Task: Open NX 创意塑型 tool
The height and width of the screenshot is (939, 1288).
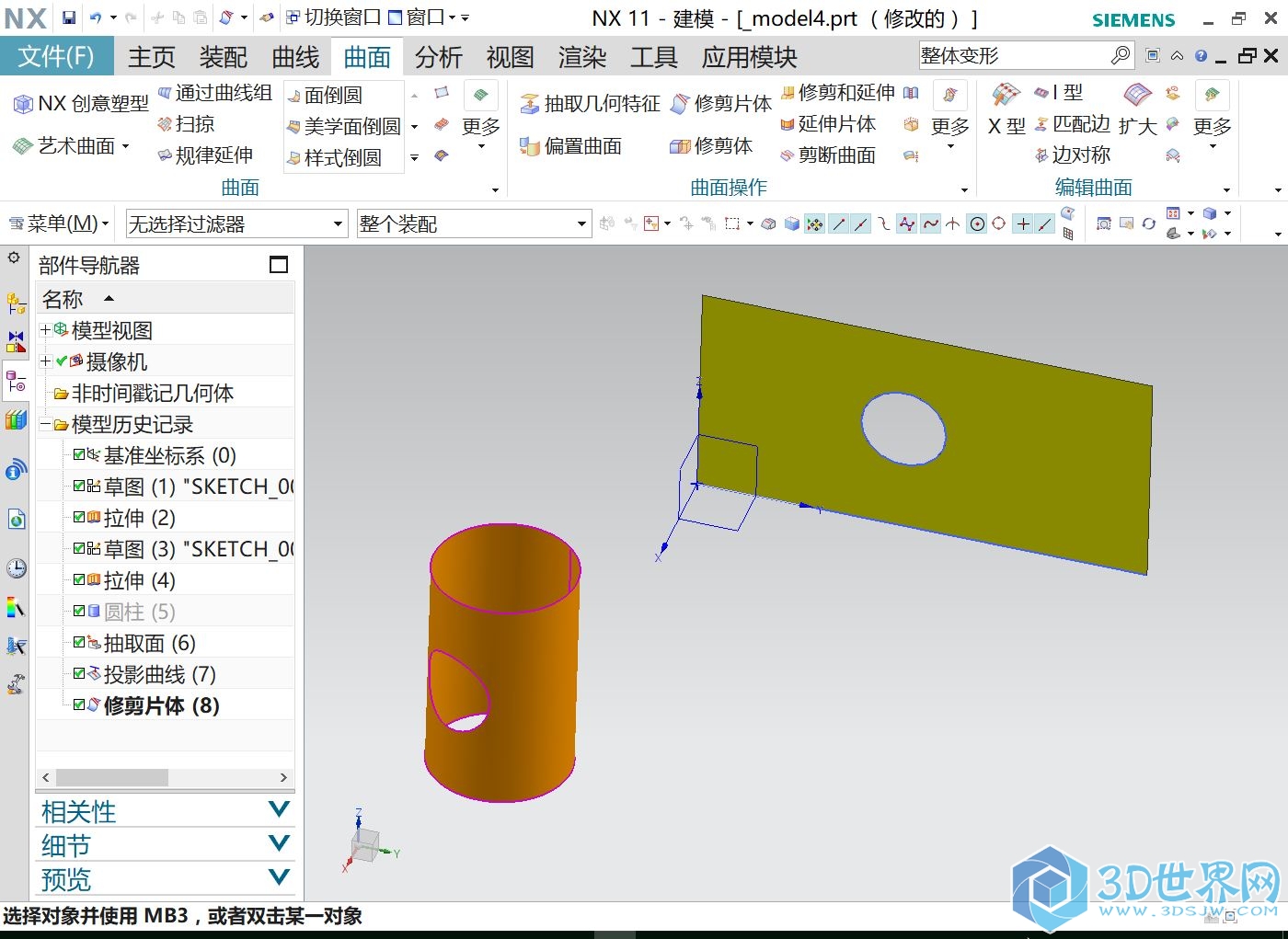Action: [80, 104]
